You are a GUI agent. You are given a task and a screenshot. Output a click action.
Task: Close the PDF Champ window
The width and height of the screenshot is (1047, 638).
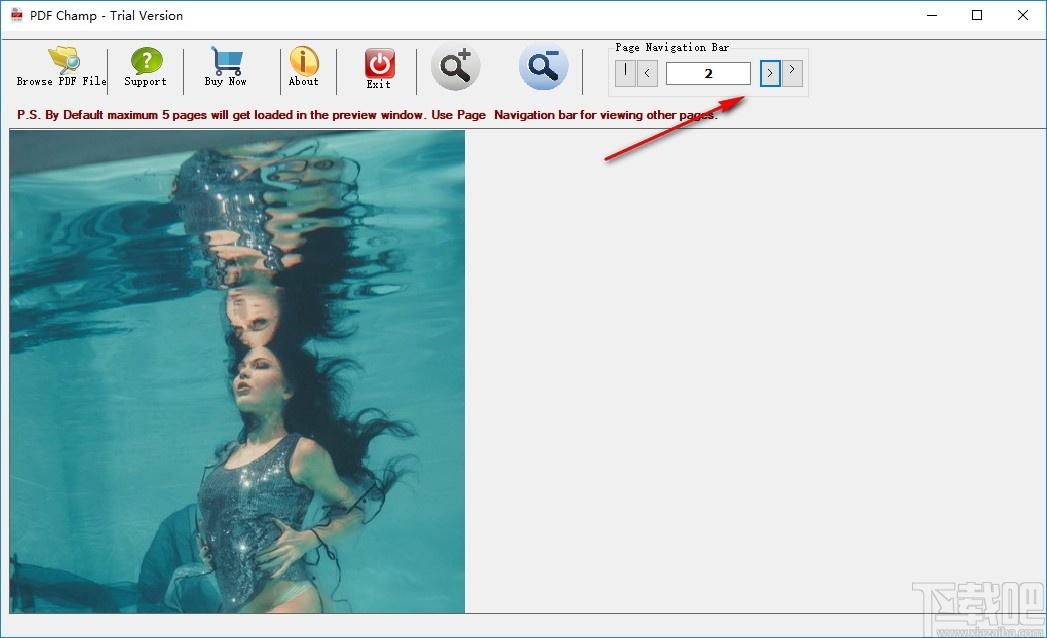[x=1022, y=15]
